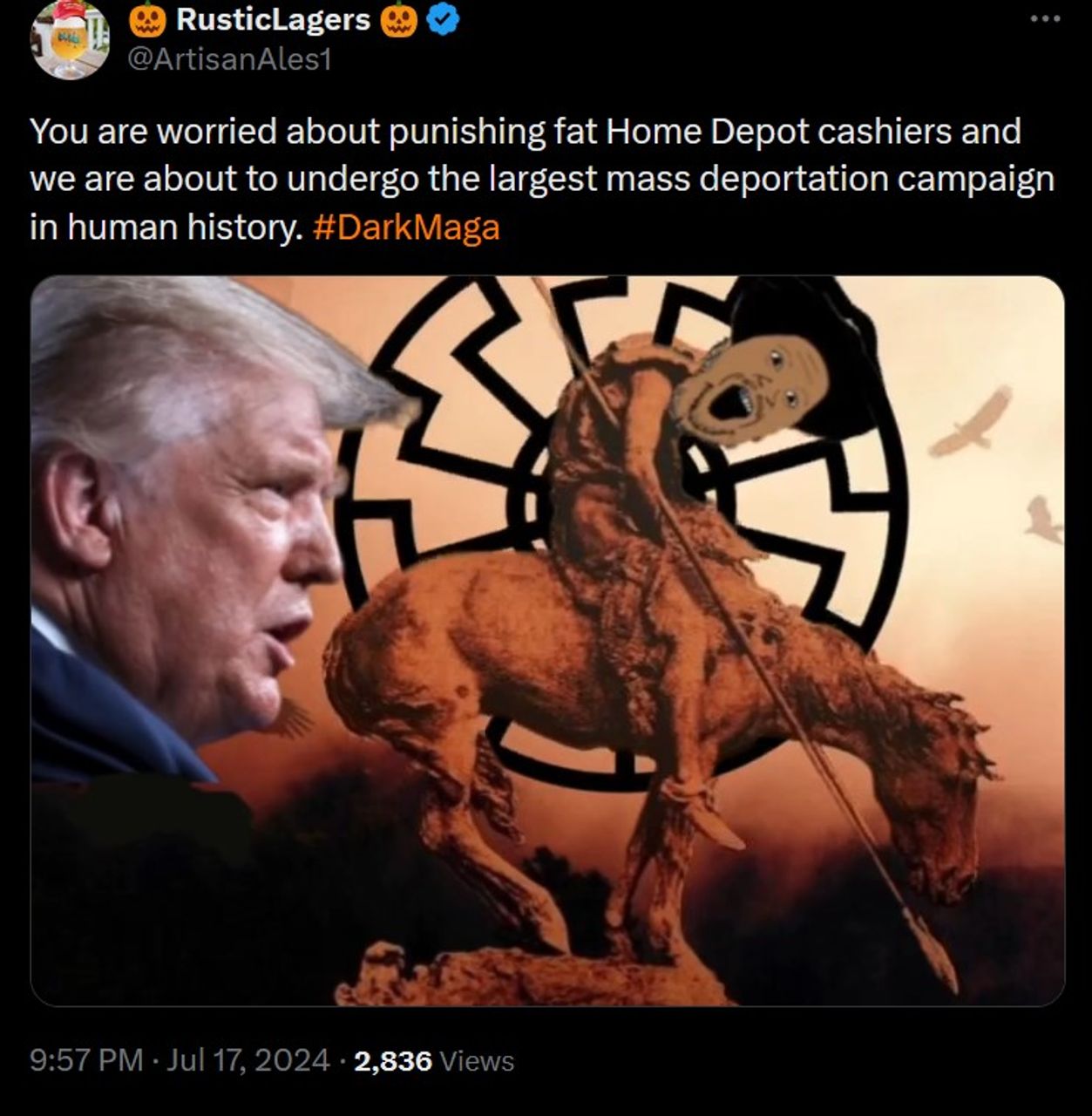The image size is (1092, 1116).
Task: Open the @ArtisanAles1 handle
Action: click(230, 60)
